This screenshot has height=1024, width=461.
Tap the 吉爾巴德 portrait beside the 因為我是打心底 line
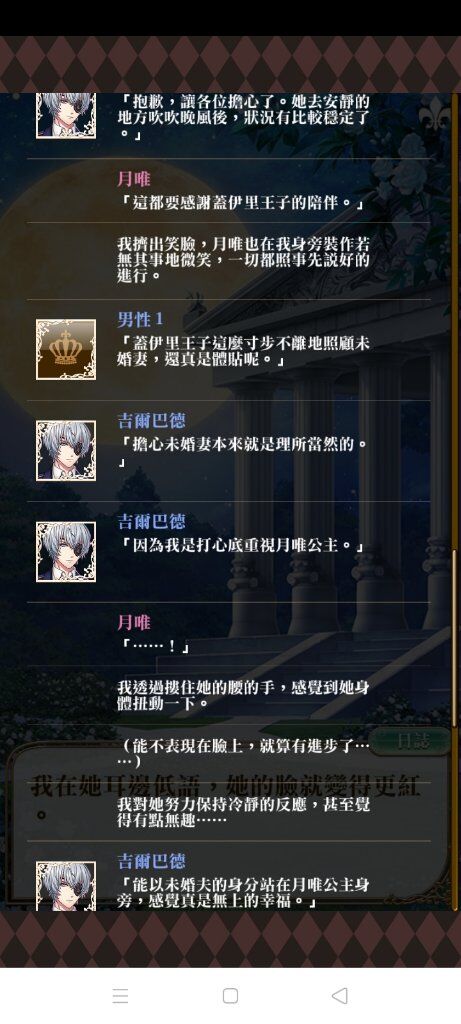65,552
